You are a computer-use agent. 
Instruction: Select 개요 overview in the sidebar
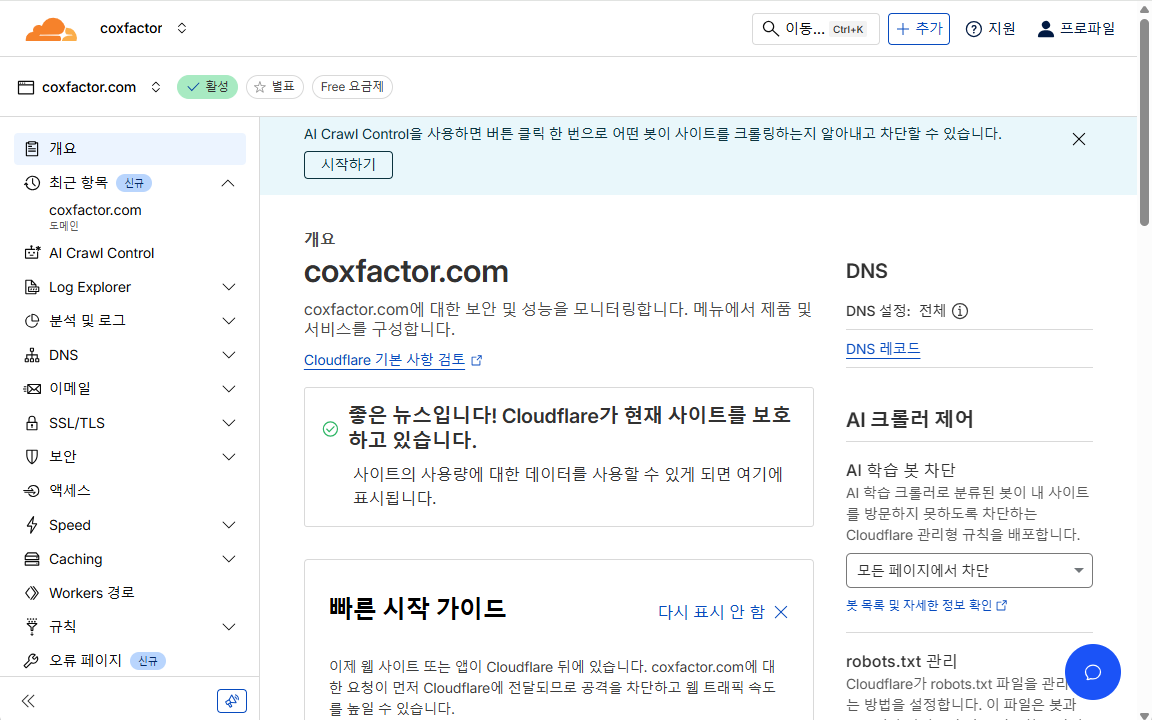click(x=130, y=148)
